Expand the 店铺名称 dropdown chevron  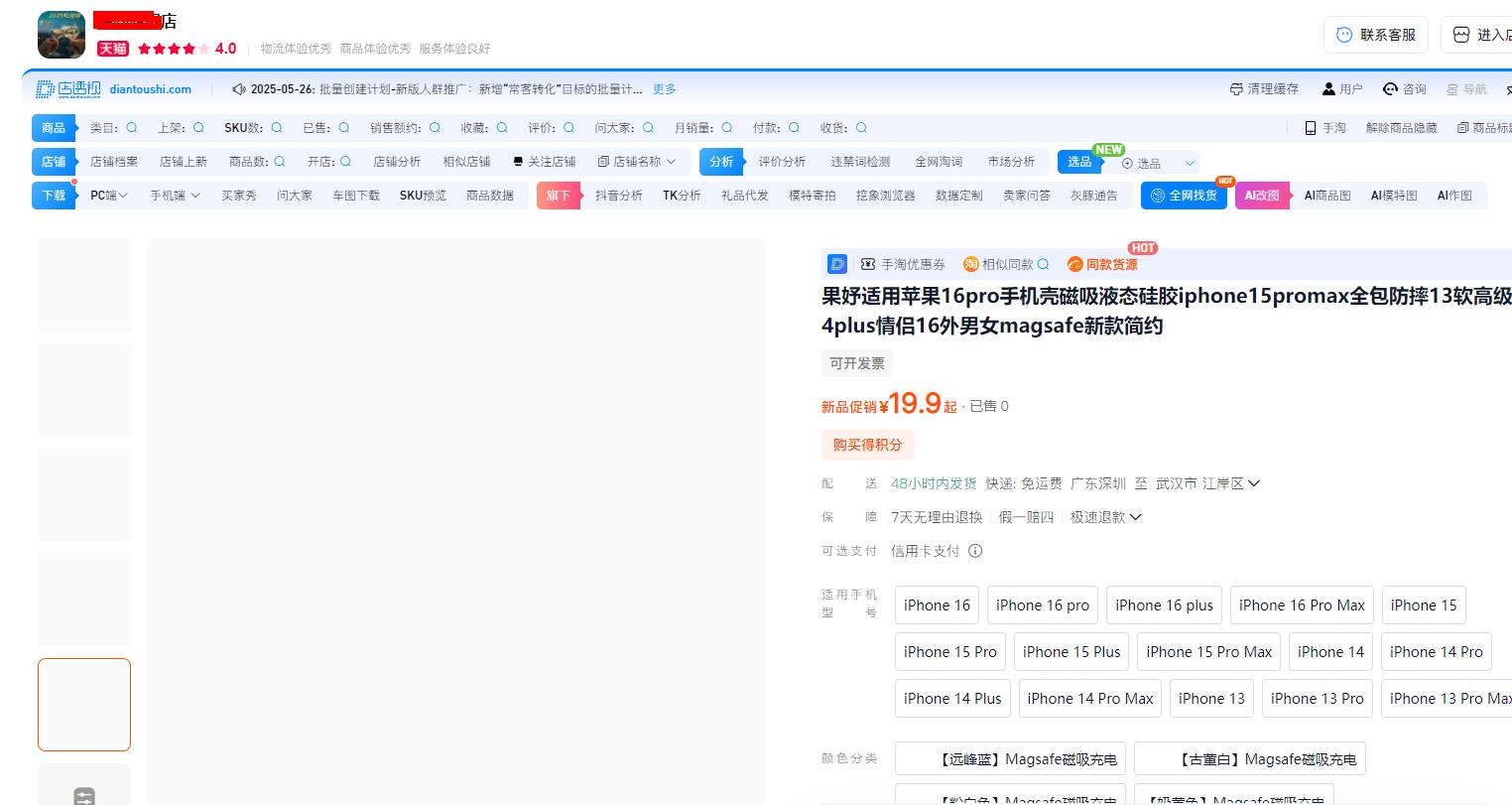point(672,162)
